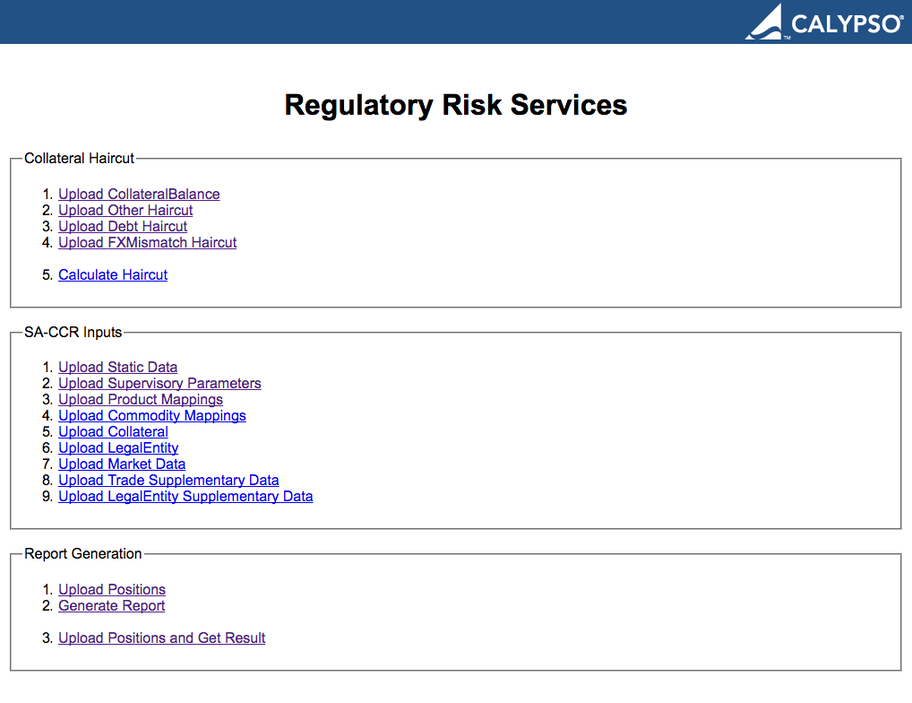The height and width of the screenshot is (703, 912).
Task: Click the SA-CCR Inputs section label
Action: coord(73,332)
